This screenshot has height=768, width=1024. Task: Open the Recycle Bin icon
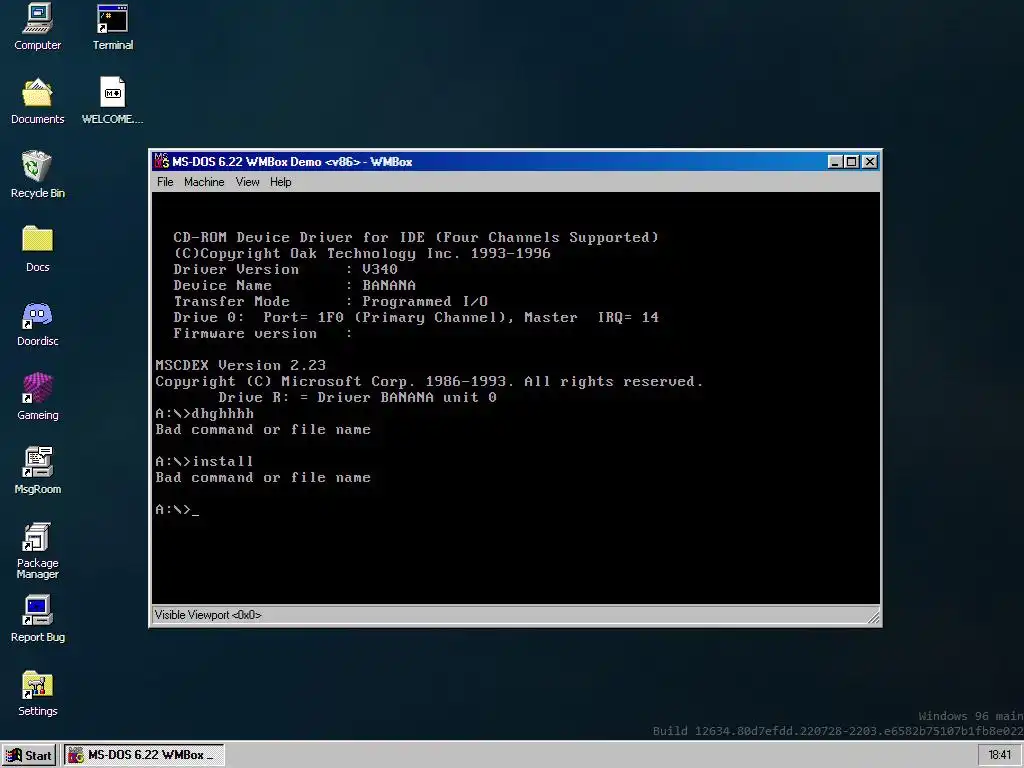(37, 174)
